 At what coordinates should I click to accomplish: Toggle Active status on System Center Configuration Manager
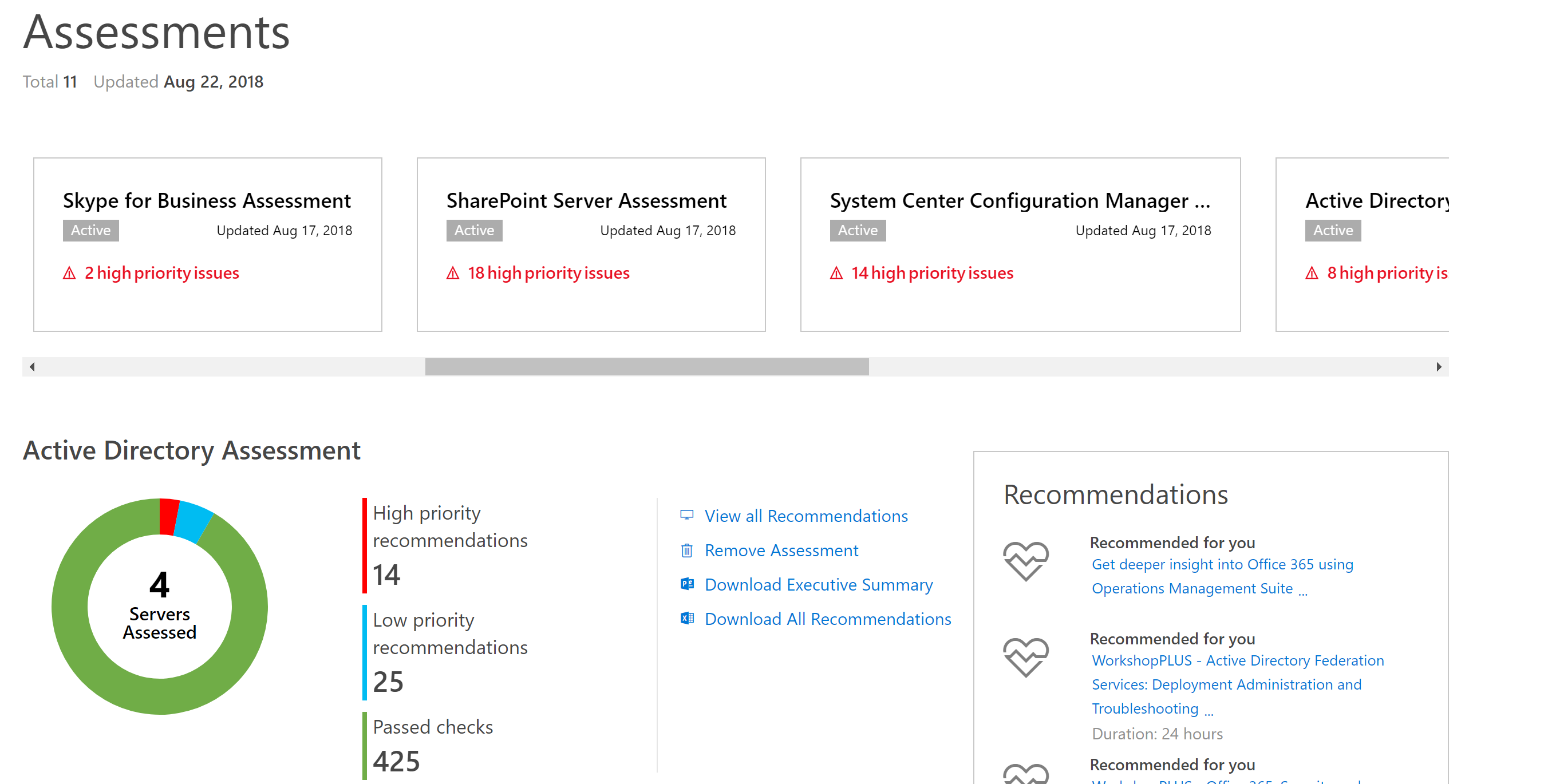[857, 231]
